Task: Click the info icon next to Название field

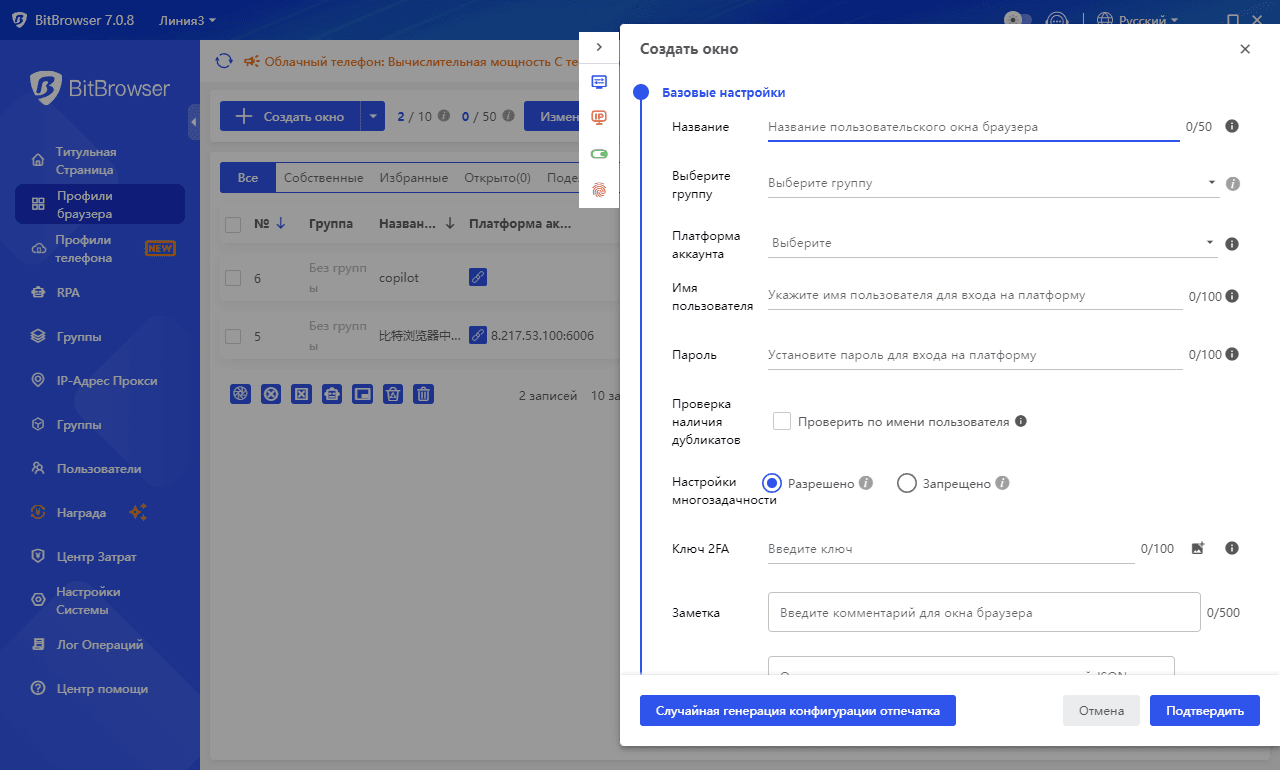Action: (x=1232, y=127)
